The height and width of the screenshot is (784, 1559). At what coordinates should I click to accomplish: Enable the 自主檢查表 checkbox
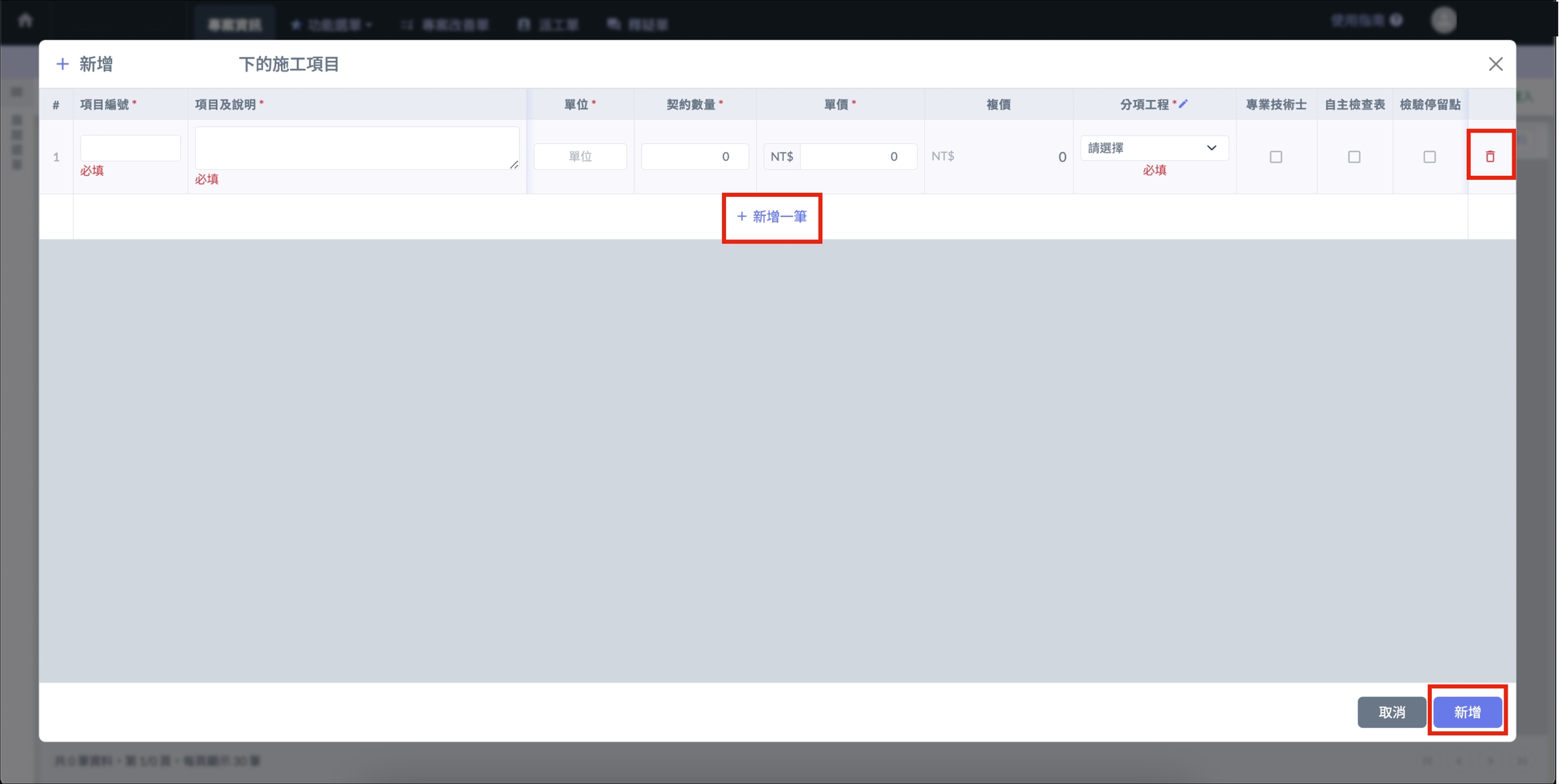1354,157
